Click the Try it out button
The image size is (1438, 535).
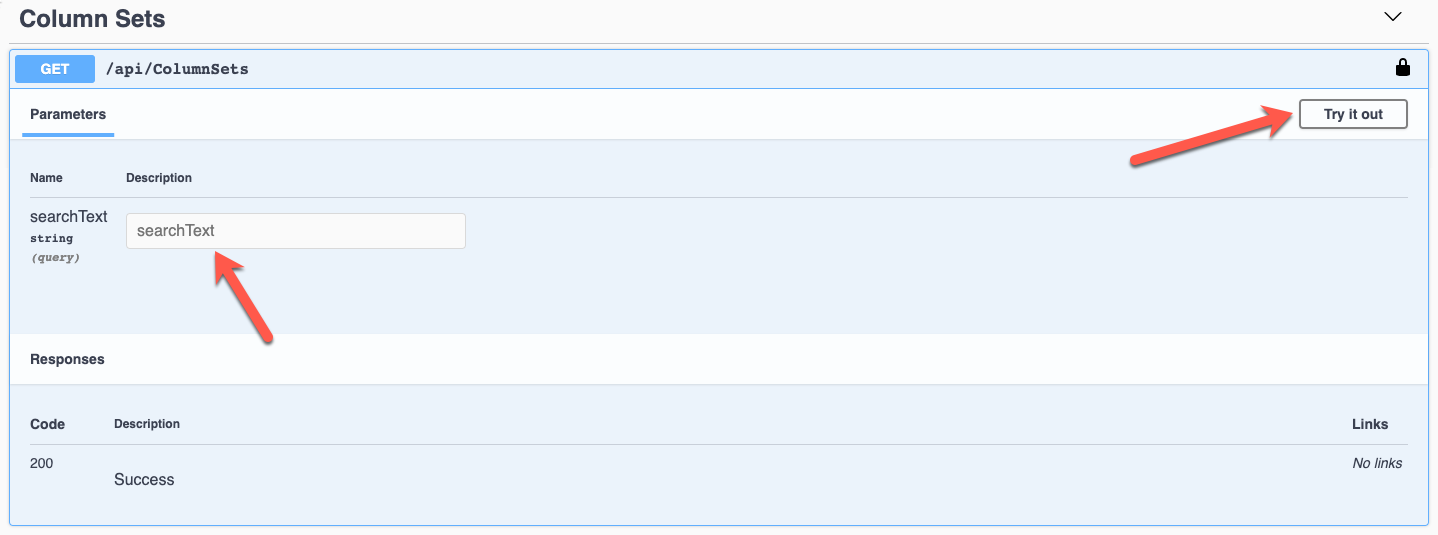[x=1353, y=114]
